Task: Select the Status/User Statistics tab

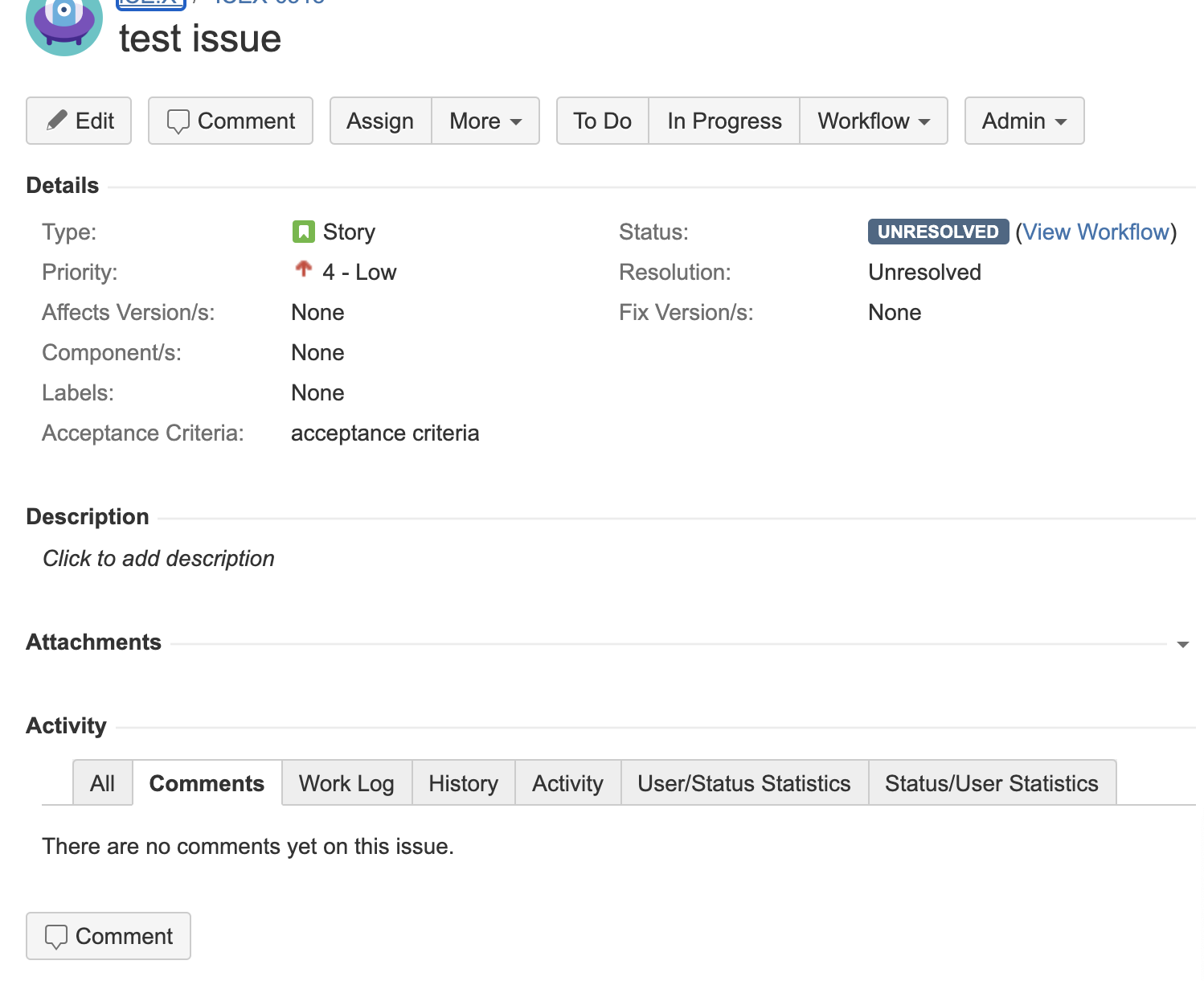Action: click(x=992, y=782)
